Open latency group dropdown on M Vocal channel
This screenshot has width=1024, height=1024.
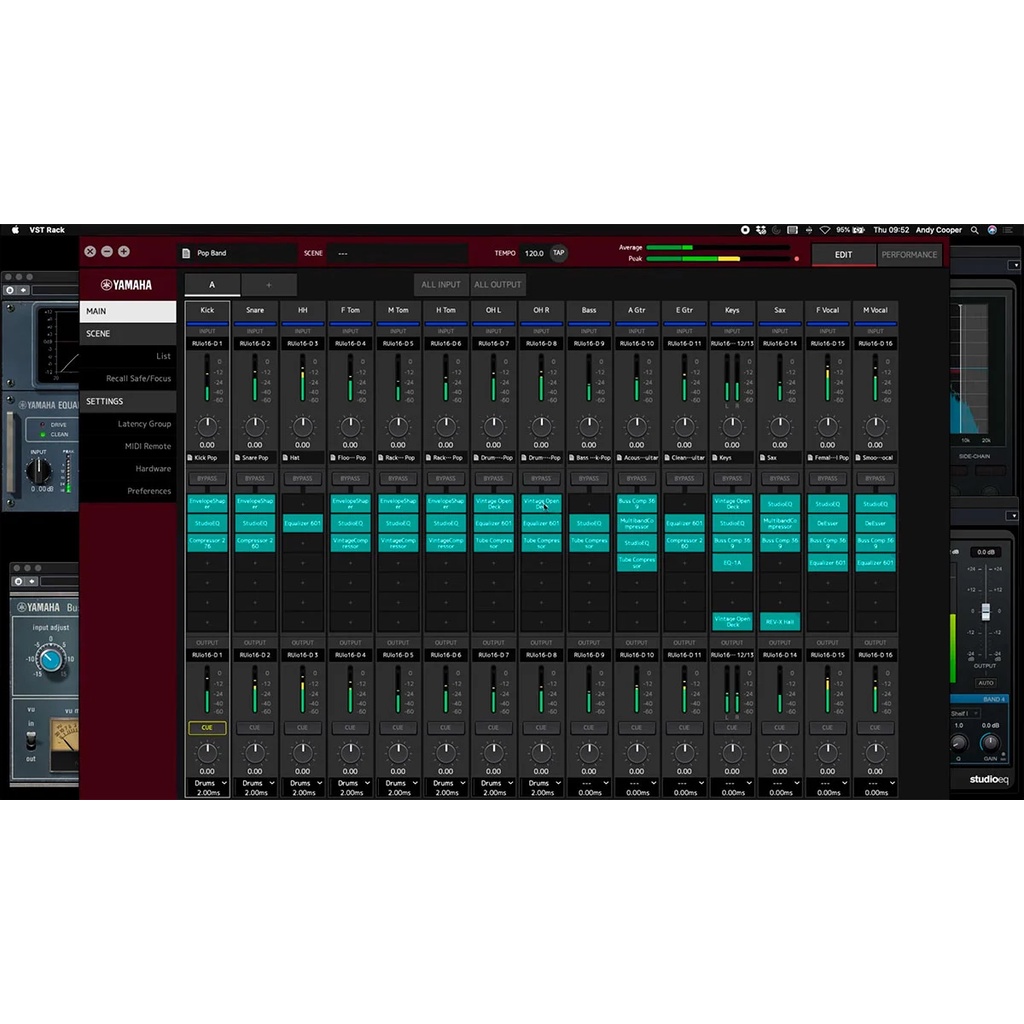pos(876,783)
